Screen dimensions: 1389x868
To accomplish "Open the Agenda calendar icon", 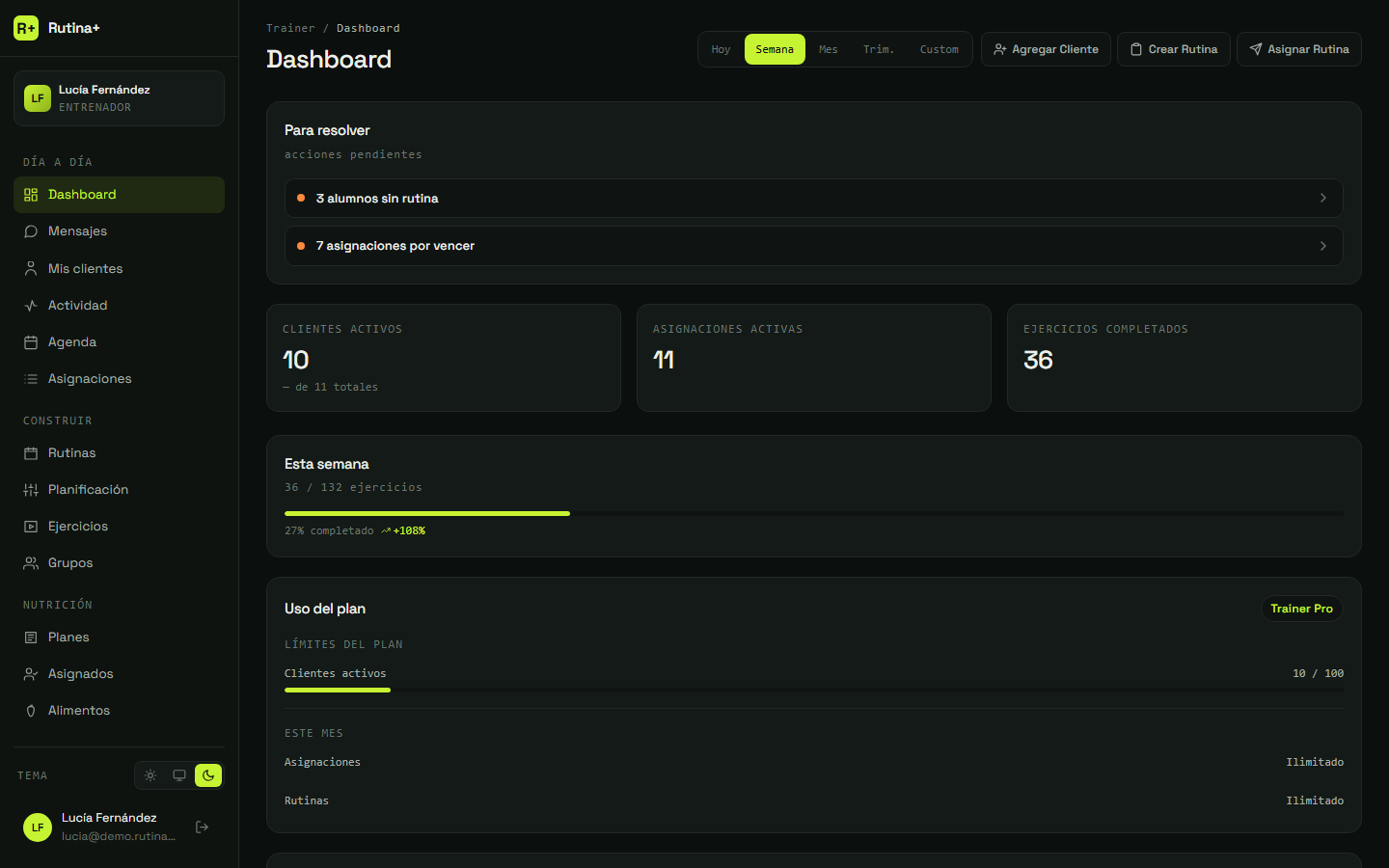I will point(31,342).
